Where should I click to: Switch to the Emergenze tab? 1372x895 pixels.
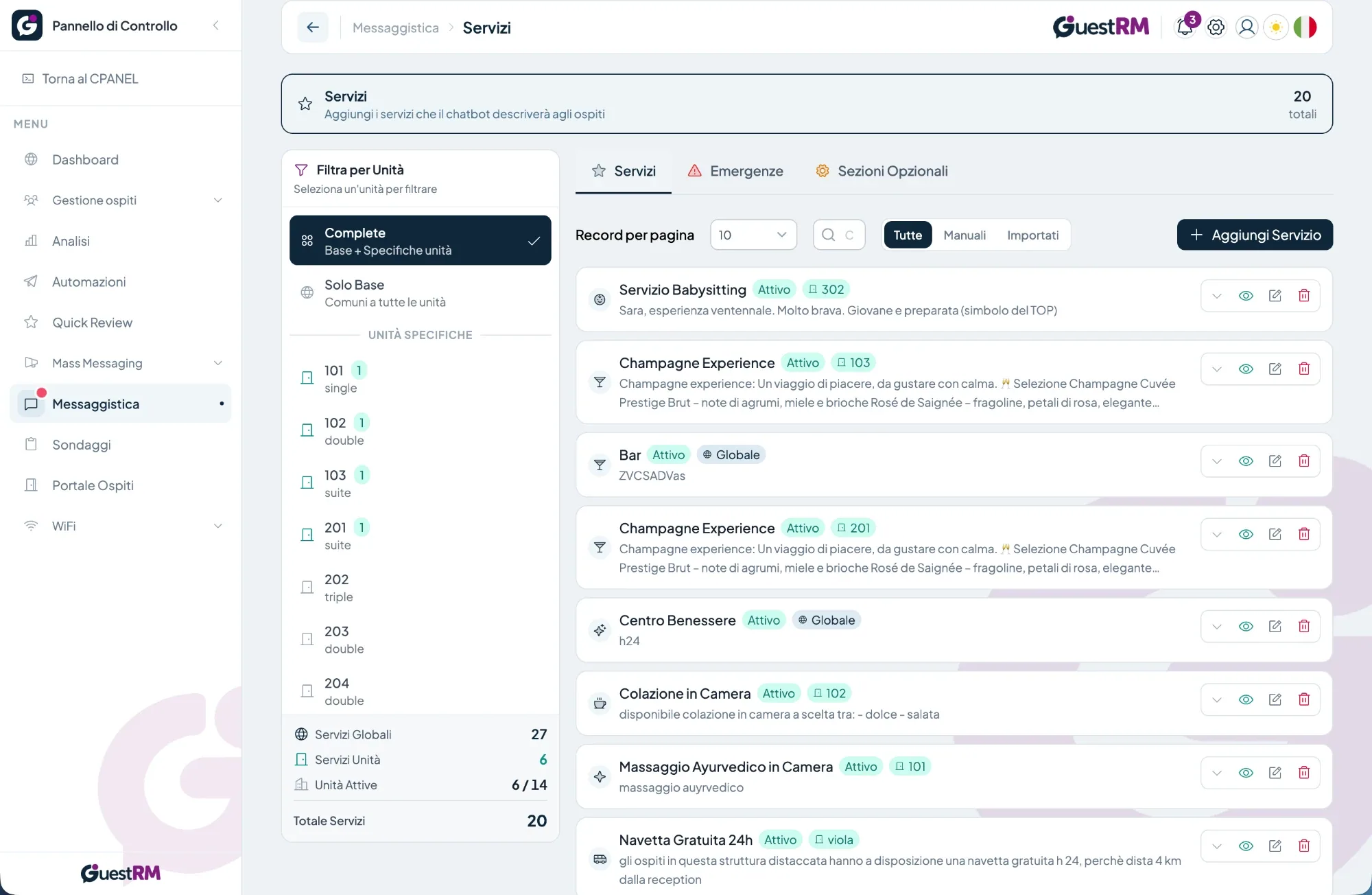[x=735, y=171]
